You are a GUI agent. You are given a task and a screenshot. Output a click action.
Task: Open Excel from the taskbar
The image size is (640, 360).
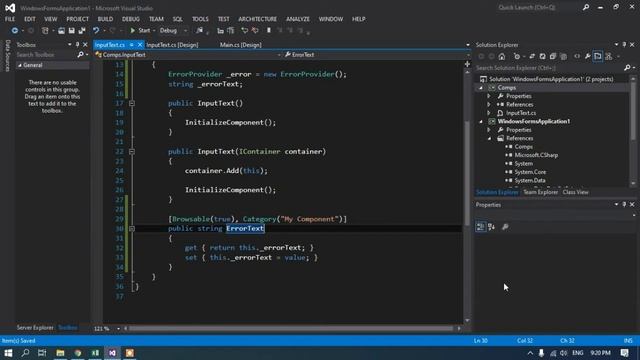[x=95, y=353]
